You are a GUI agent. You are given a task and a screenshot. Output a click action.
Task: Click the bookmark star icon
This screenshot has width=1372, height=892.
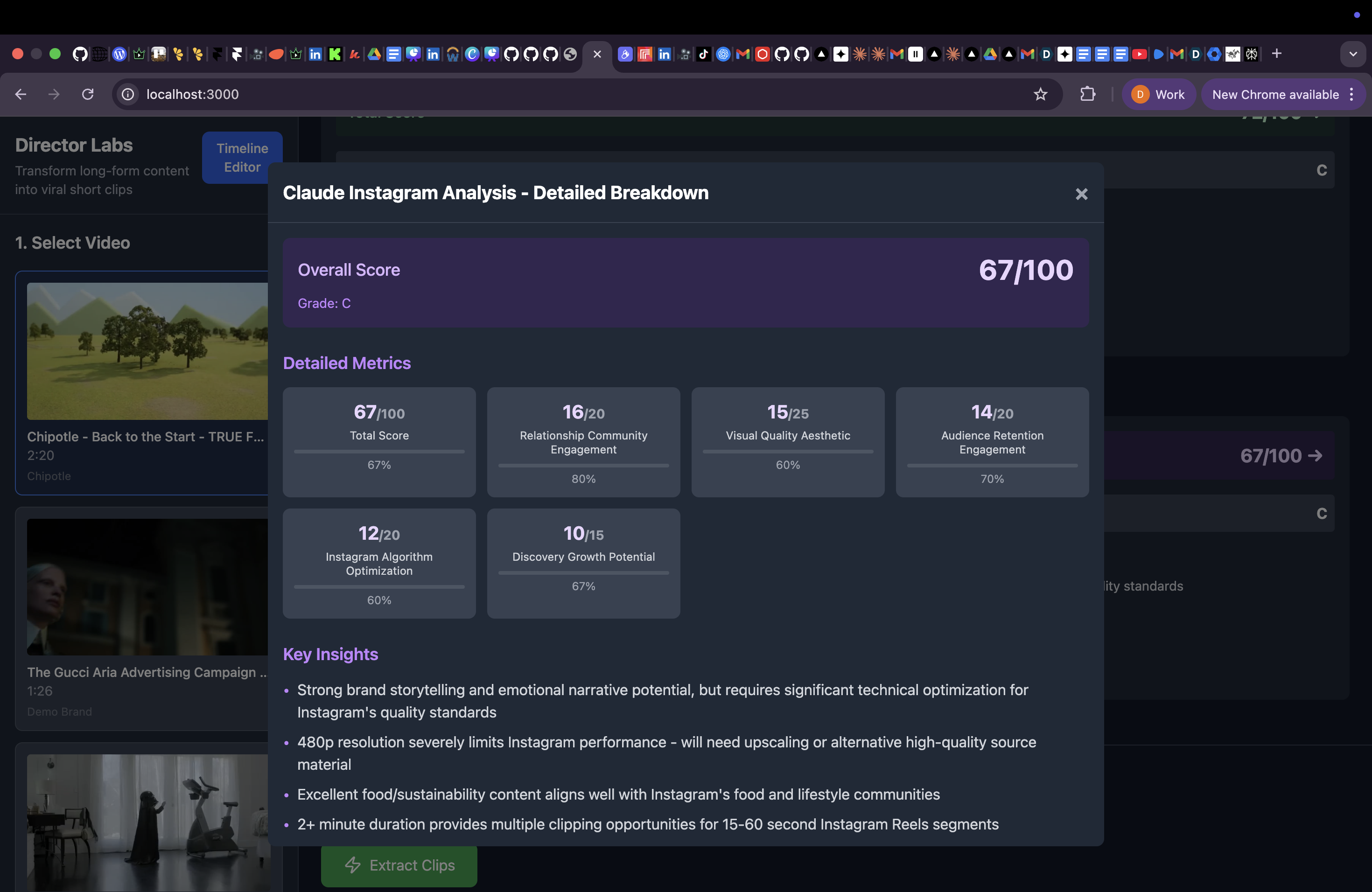pyautogui.click(x=1040, y=94)
